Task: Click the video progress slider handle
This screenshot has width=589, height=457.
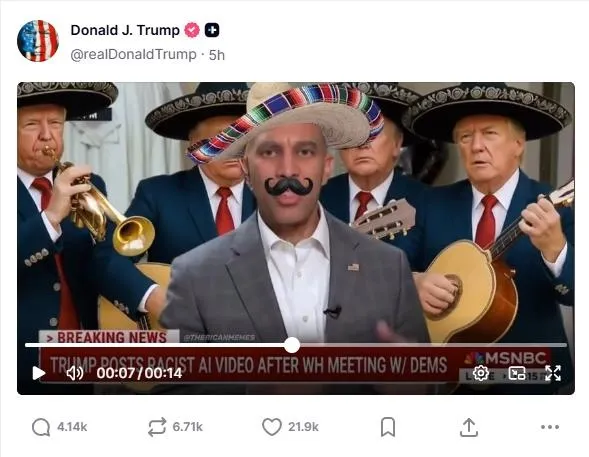Action: (292, 345)
